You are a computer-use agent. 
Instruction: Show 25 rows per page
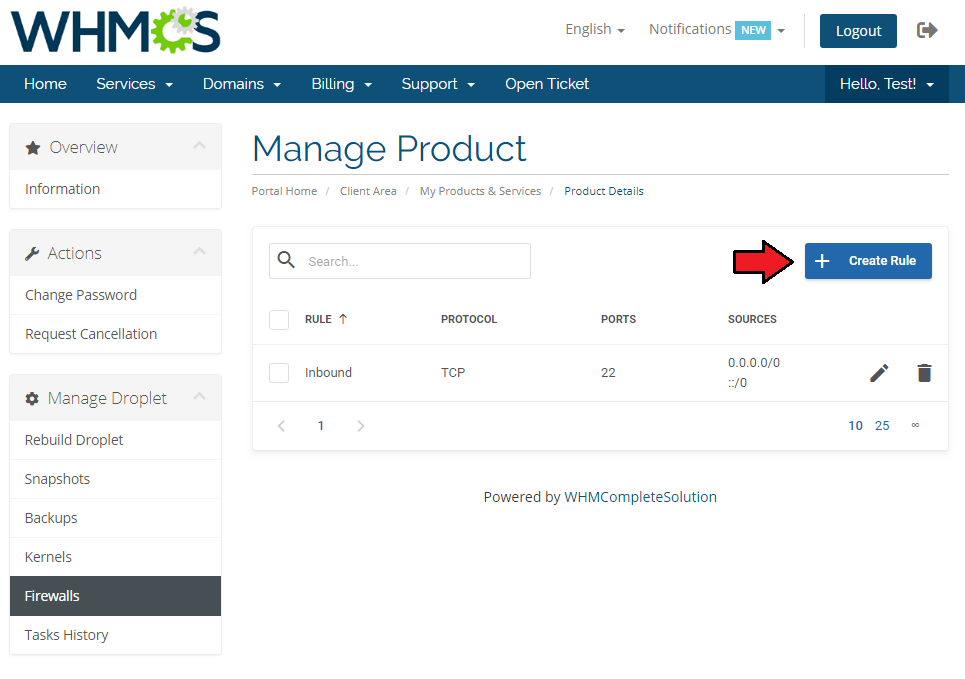tap(882, 426)
